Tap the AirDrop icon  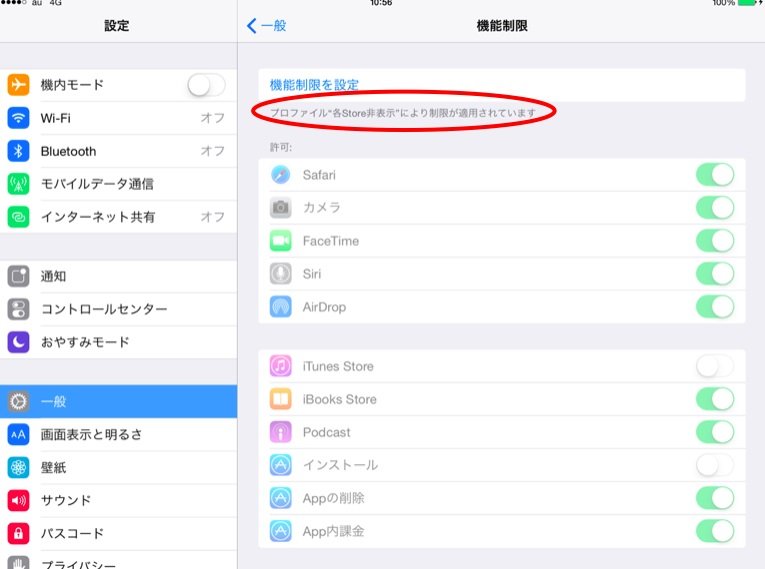[281, 307]
